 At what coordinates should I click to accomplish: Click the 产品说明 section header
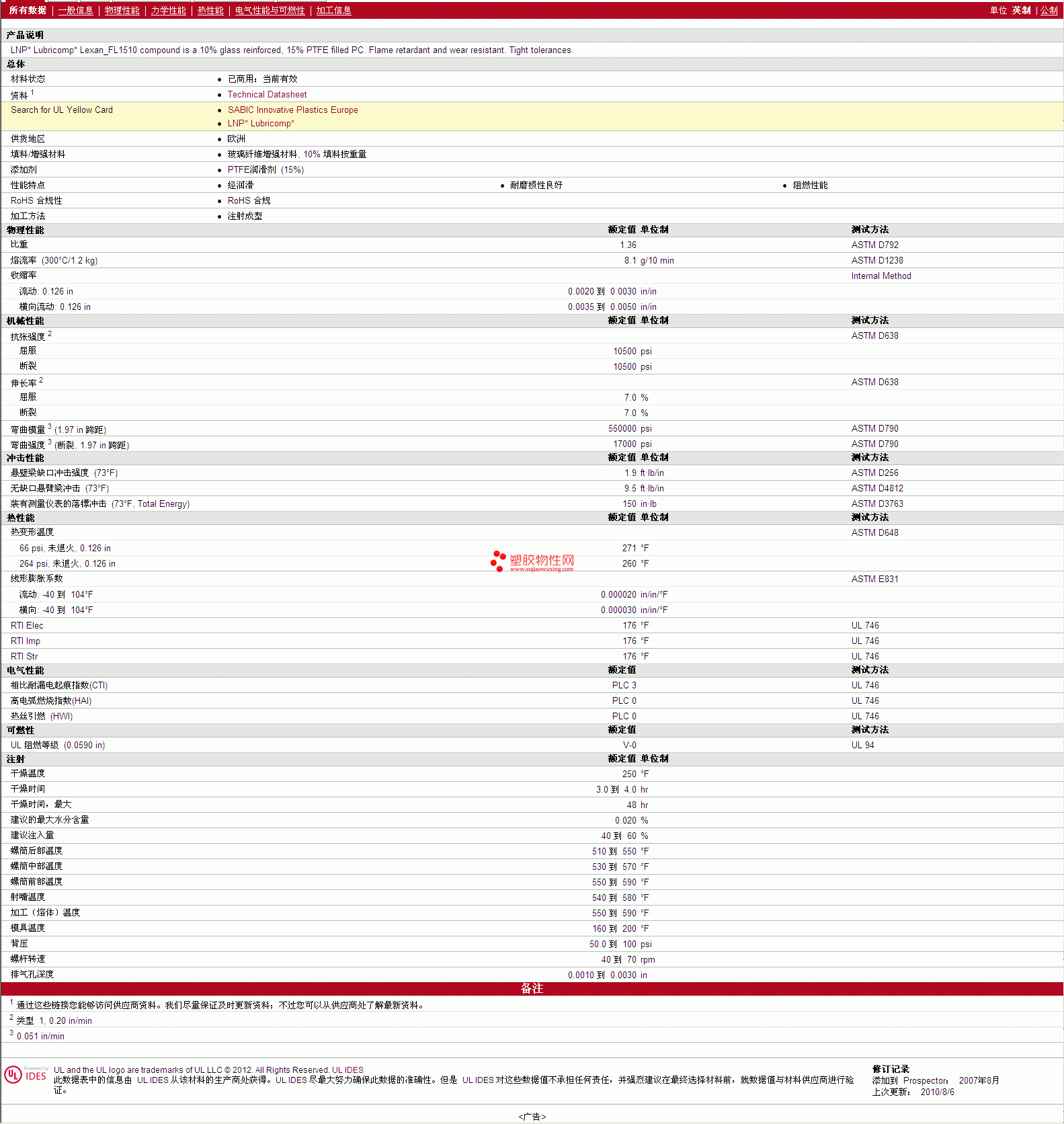[x=25, y=35]
